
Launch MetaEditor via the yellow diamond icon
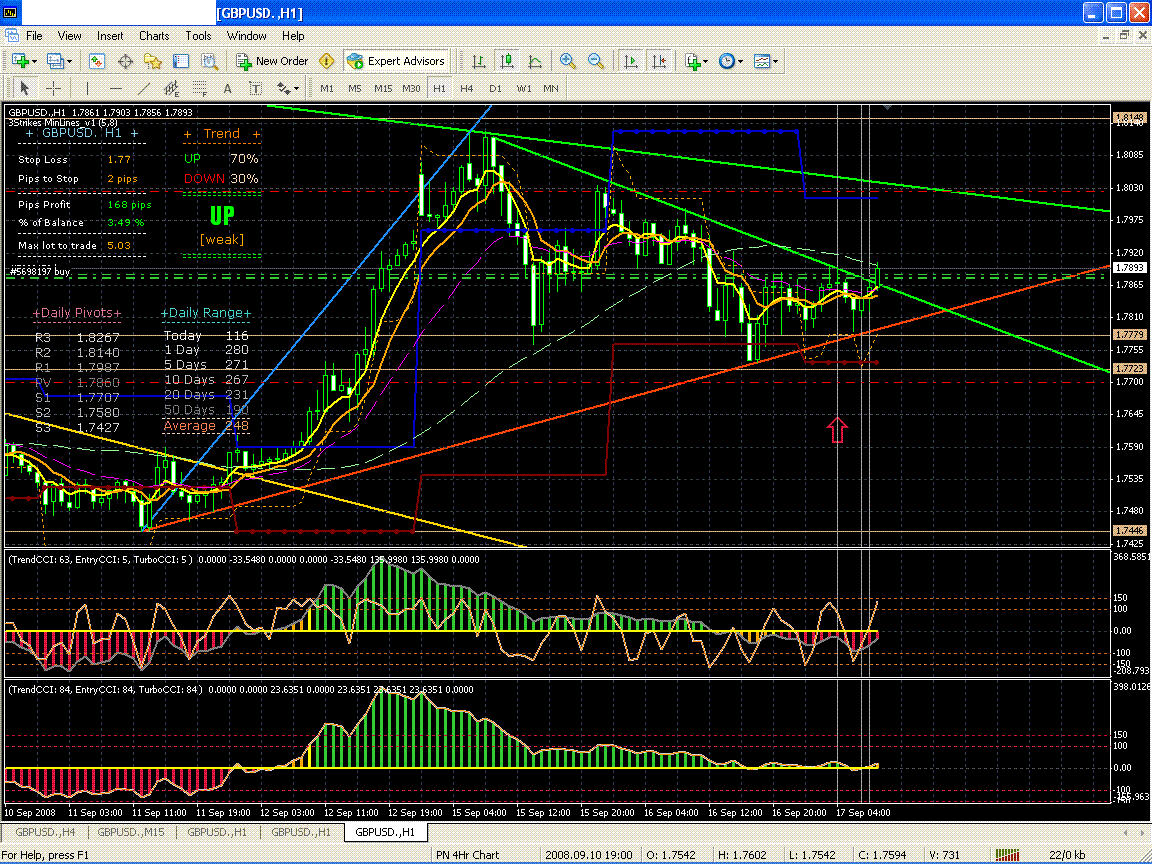pyautogui.click(x=327, y=62)
